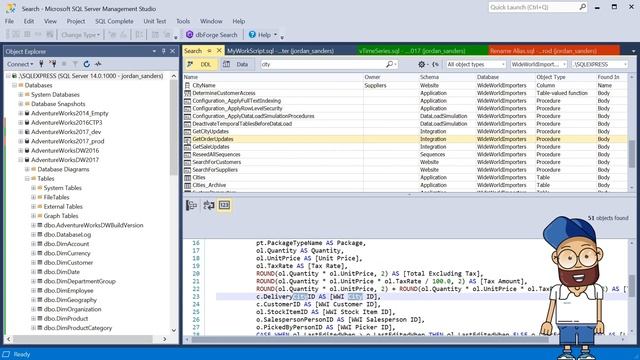The width and height of the screenshot is (640, 360).
Task: Sort results by the Found In column header
Action: [612, 77]
